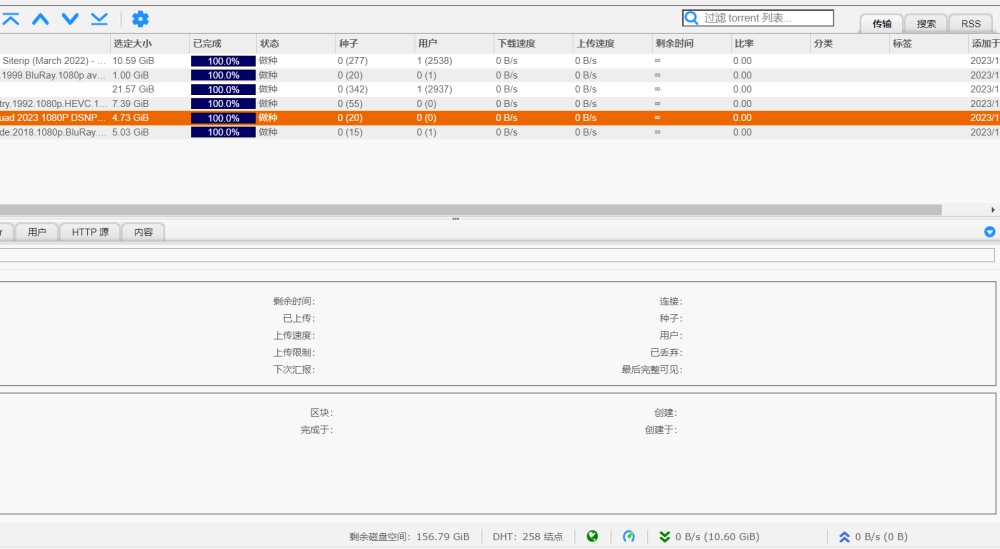Viewport: 1000px width, 549px height.
Task: Open the HTTP 源 tab
Action: pyautogui.click(x=90, y=232)
